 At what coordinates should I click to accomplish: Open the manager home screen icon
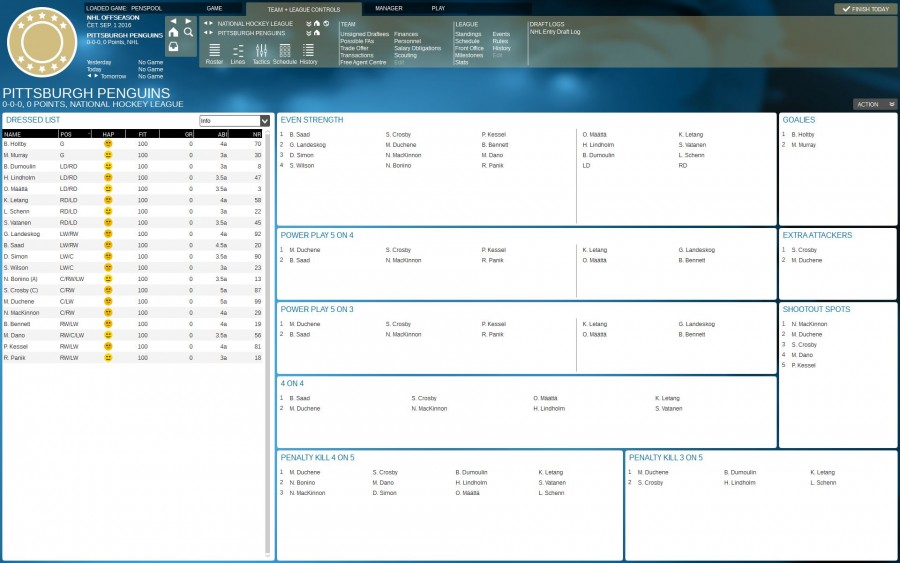click(x=173, y=33)
